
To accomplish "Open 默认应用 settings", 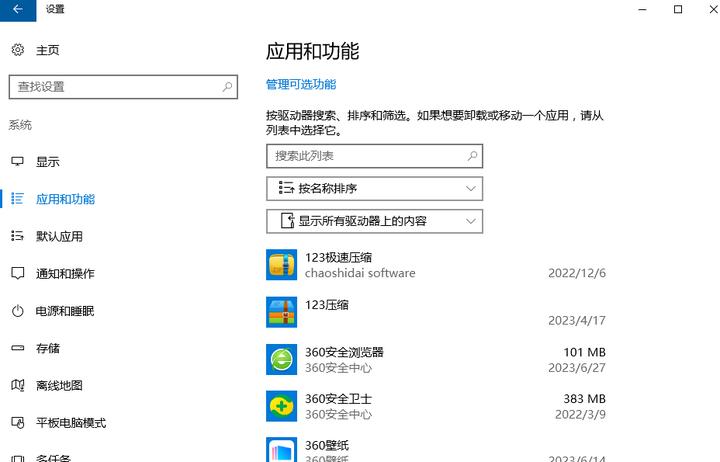I will [60, 237].
